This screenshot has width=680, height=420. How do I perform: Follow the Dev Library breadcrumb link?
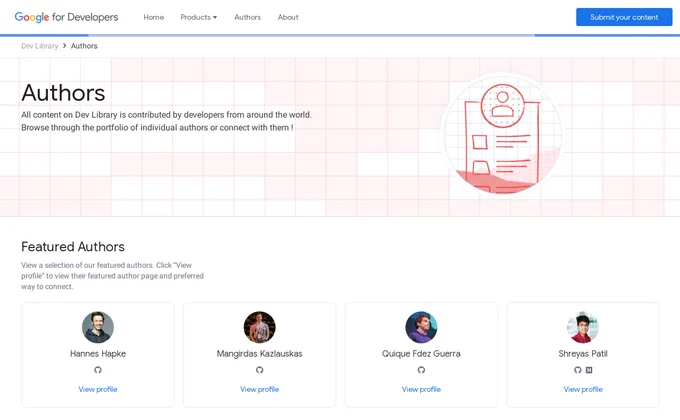click(x=39, y=46)
